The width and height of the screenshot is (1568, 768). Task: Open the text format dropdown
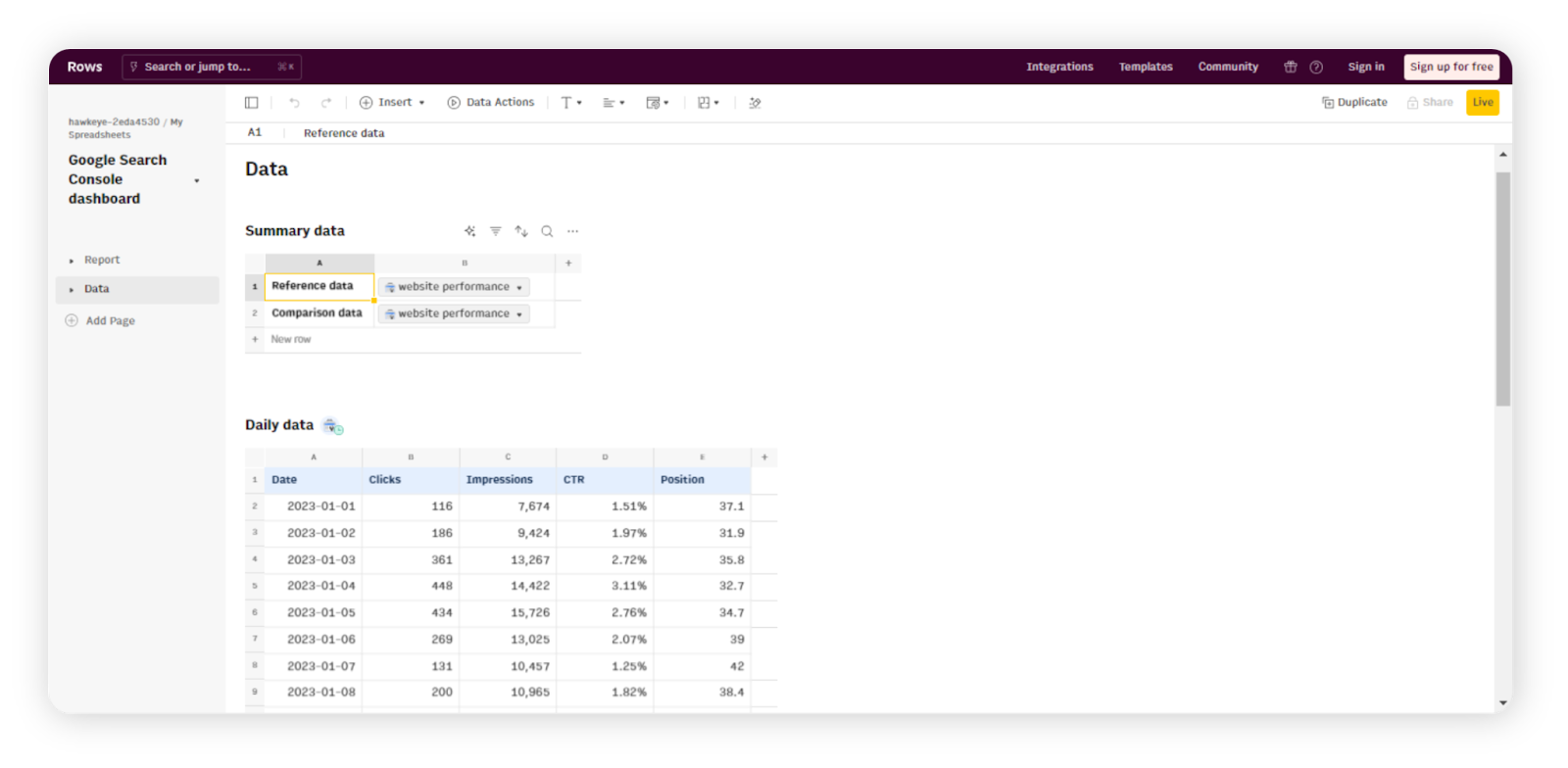[x=571, y=103]
